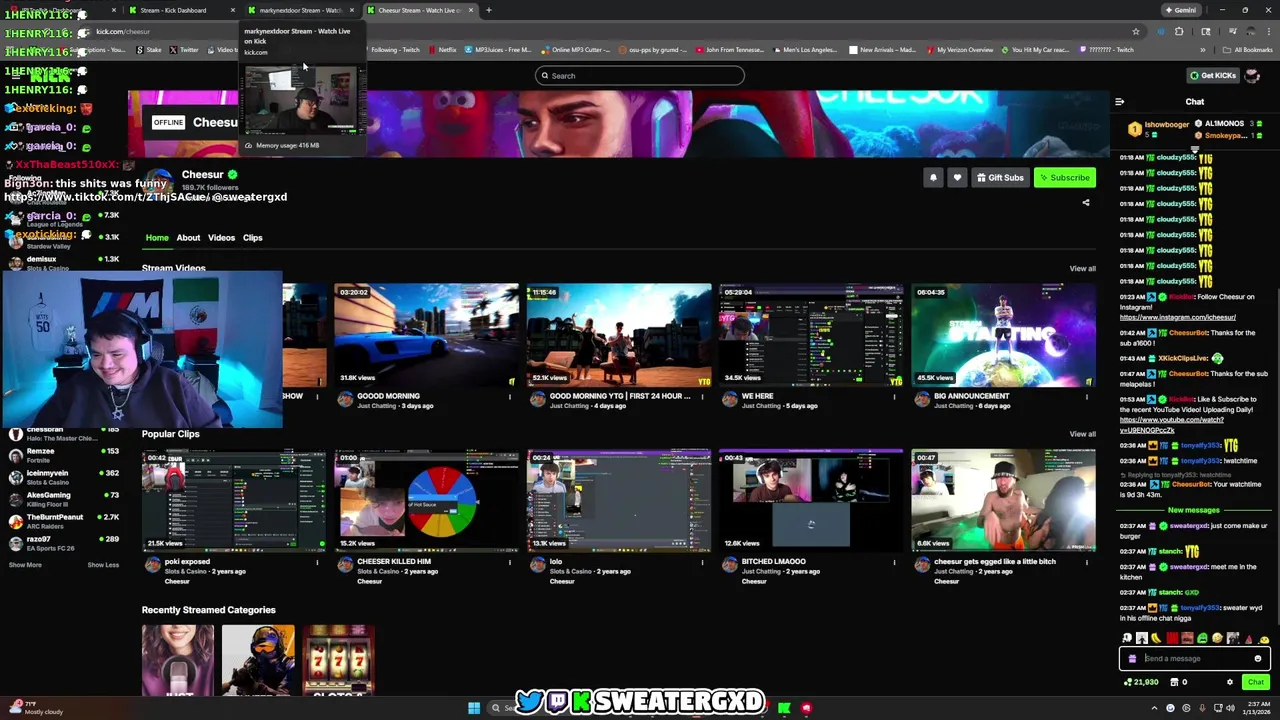
Task: Click the notification bell for Cheesur
Action: coord(933,178)
